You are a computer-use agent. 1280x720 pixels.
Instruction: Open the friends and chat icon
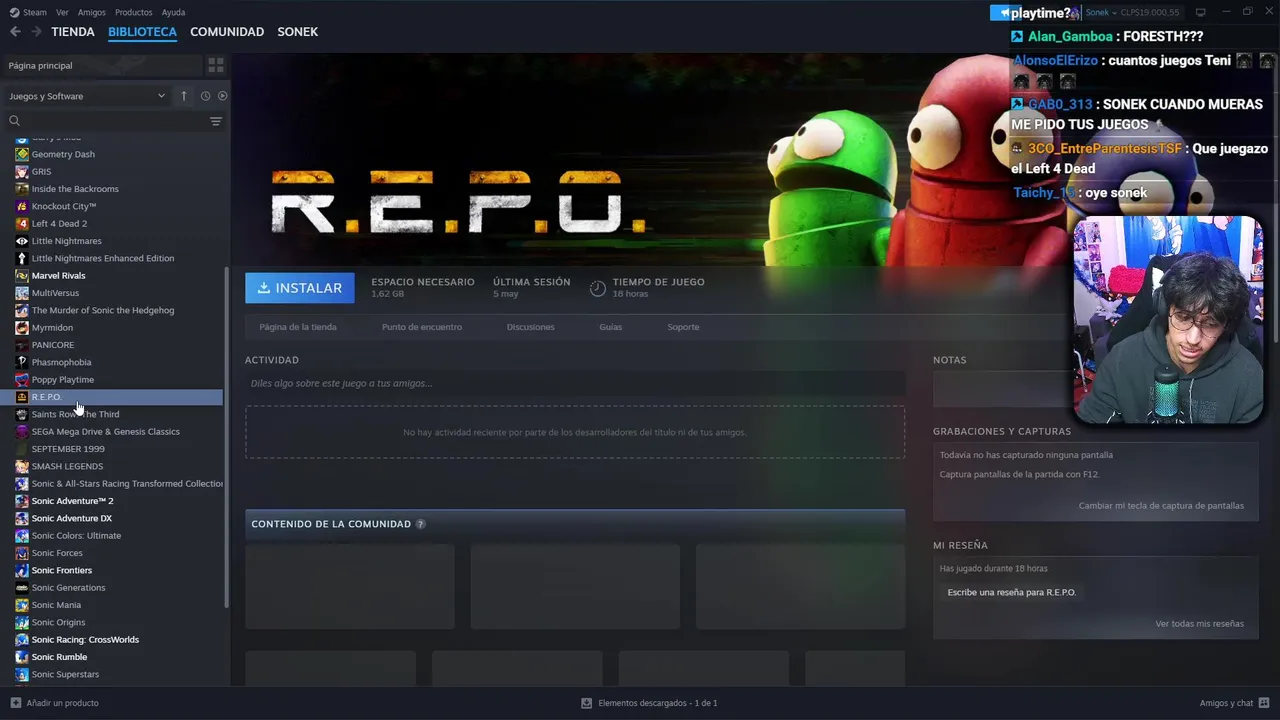(1264, 703)
